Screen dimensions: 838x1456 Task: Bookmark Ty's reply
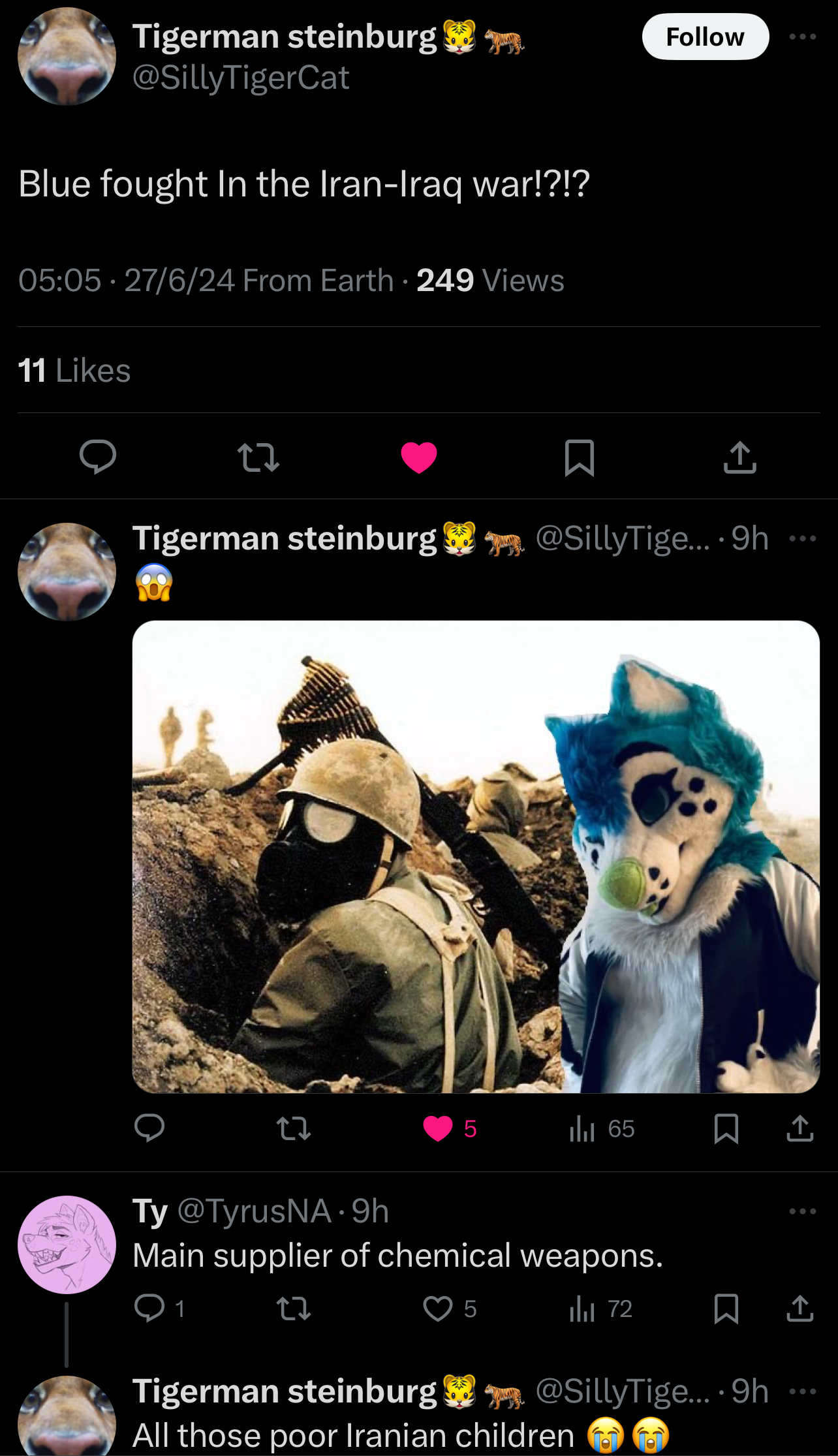click(726, 1309)
